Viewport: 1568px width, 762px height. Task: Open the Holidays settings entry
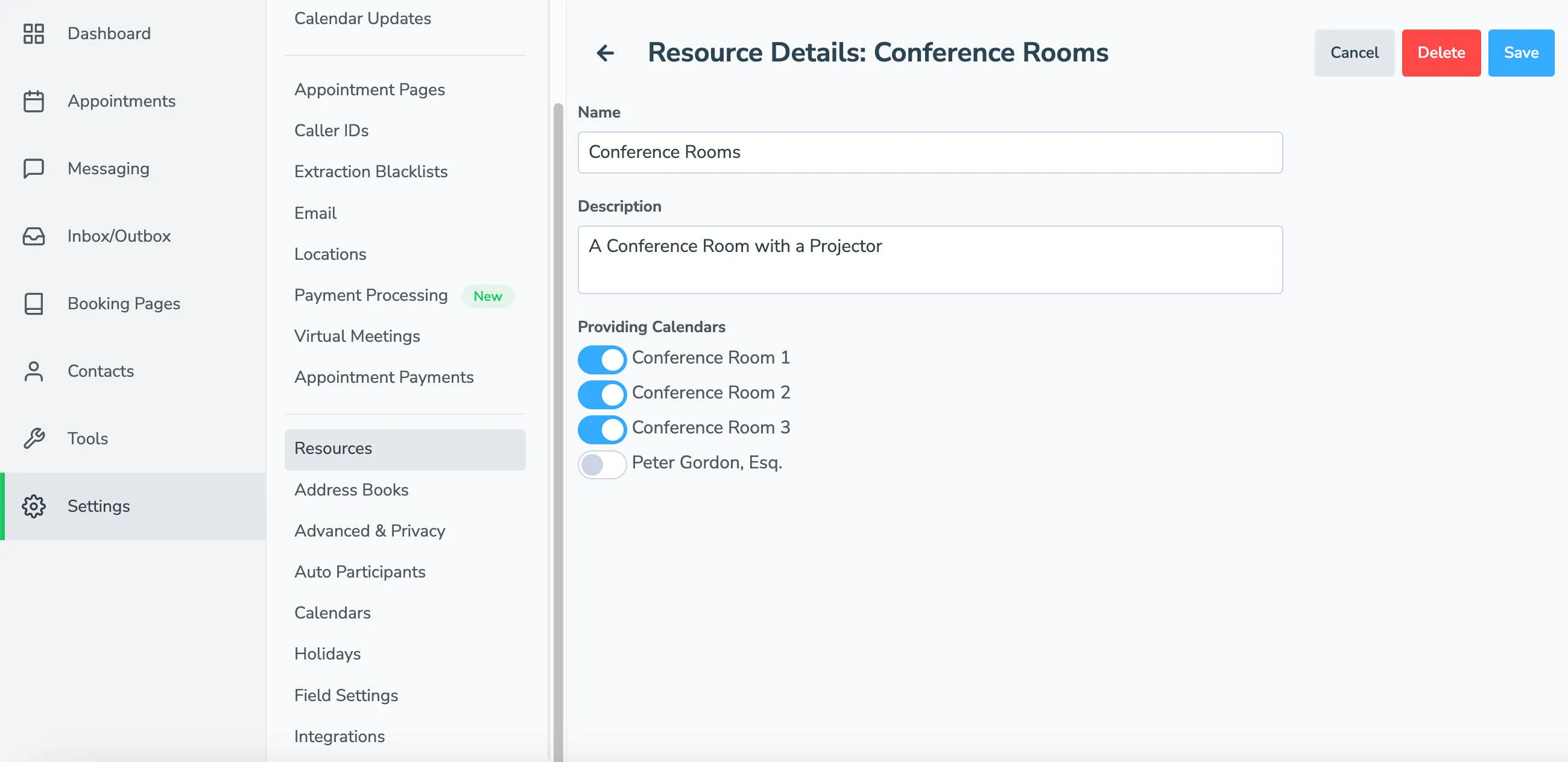[x=327, y=653]
